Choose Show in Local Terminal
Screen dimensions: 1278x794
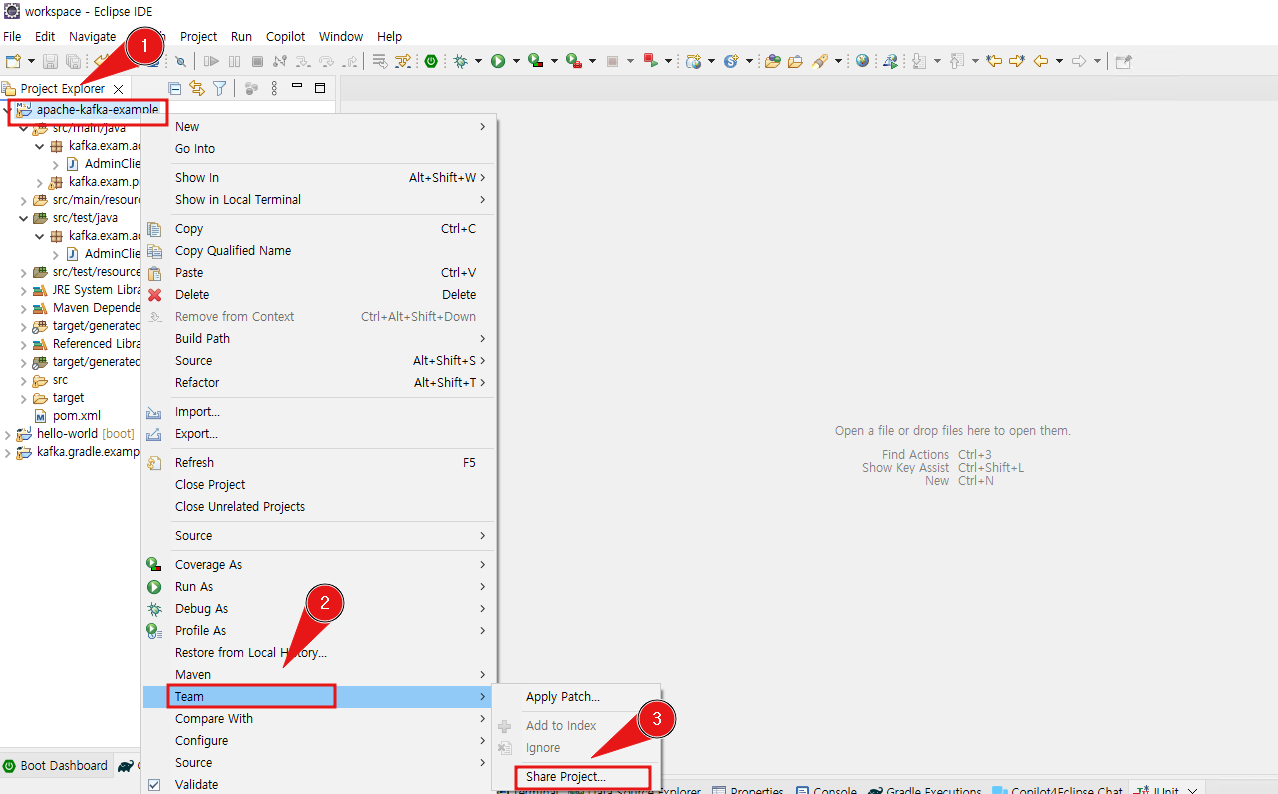click(x=318, y=200)
